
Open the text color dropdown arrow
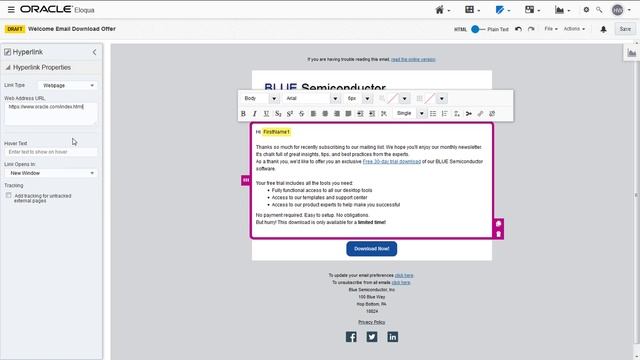[404, 98]
